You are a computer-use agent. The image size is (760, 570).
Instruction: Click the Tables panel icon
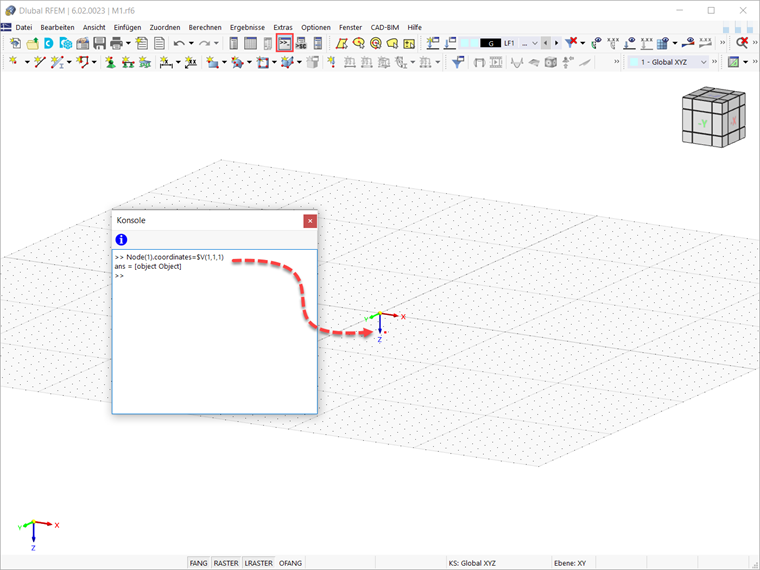[x=251, y=43]
